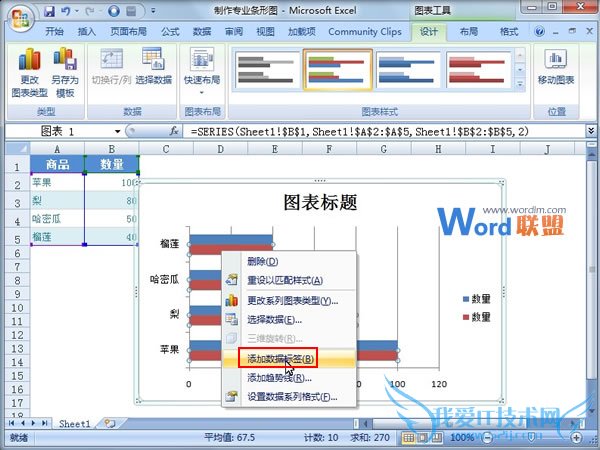
Task: Open Change Chart Type (更改图表类型)
Action: click(x=29, y=72)
